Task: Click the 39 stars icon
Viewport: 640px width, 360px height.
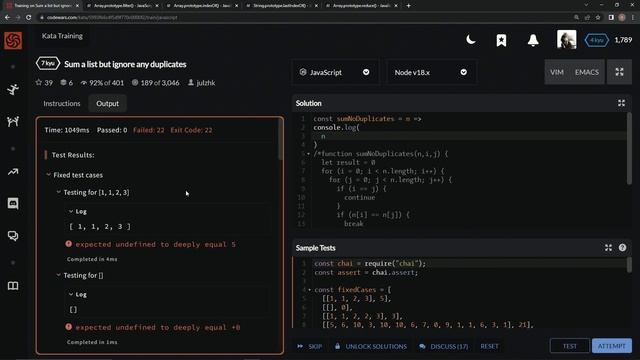Action: point(39,82)
